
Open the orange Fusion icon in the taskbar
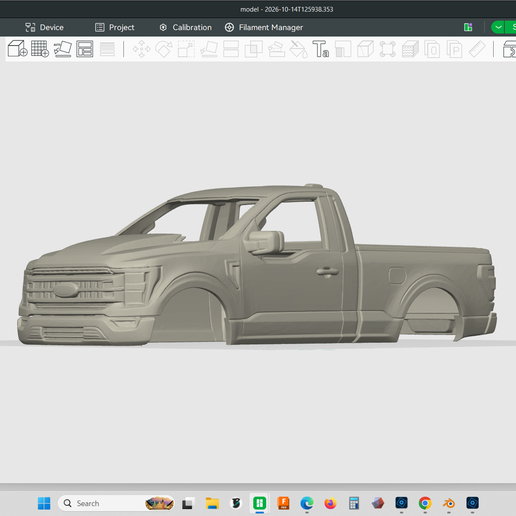[x=283, y=503]
